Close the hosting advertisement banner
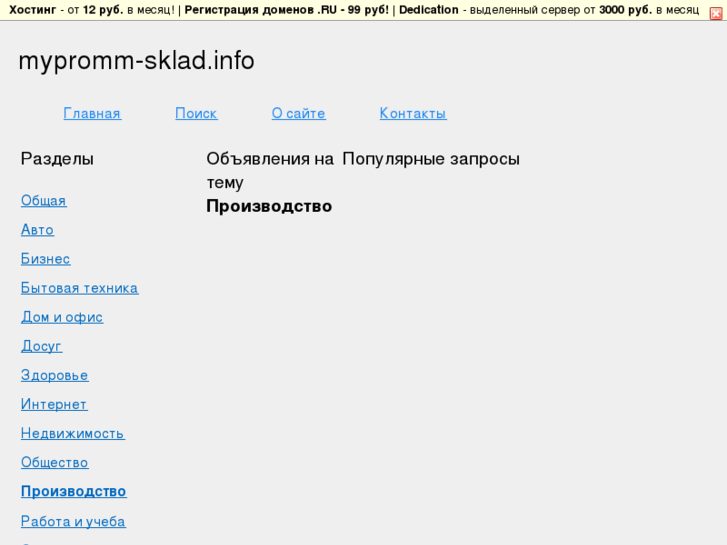Screen dimensions: 727x545 tap(716, 14)
